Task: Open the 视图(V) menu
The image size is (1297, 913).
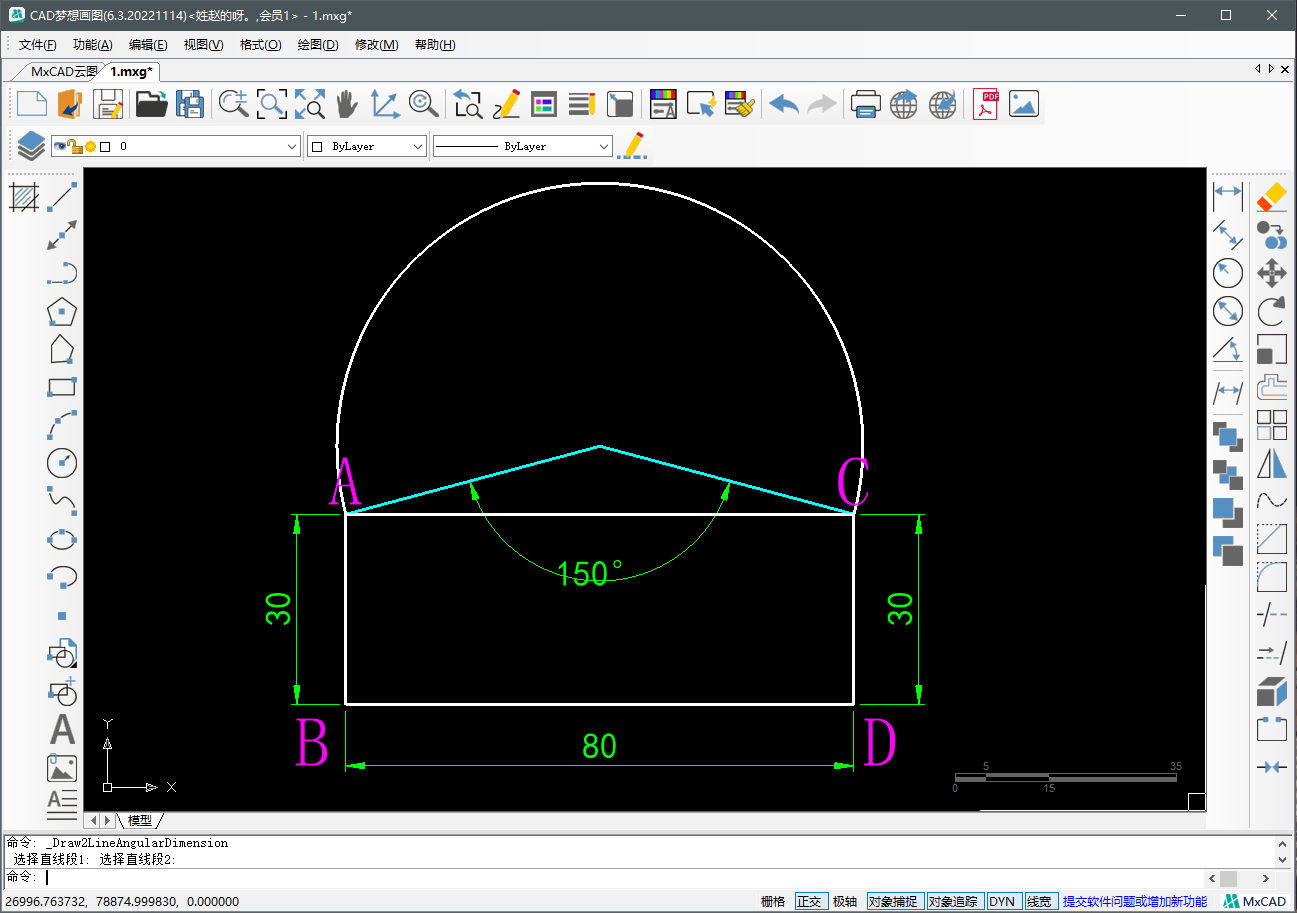Action: [x=203, y=45]
